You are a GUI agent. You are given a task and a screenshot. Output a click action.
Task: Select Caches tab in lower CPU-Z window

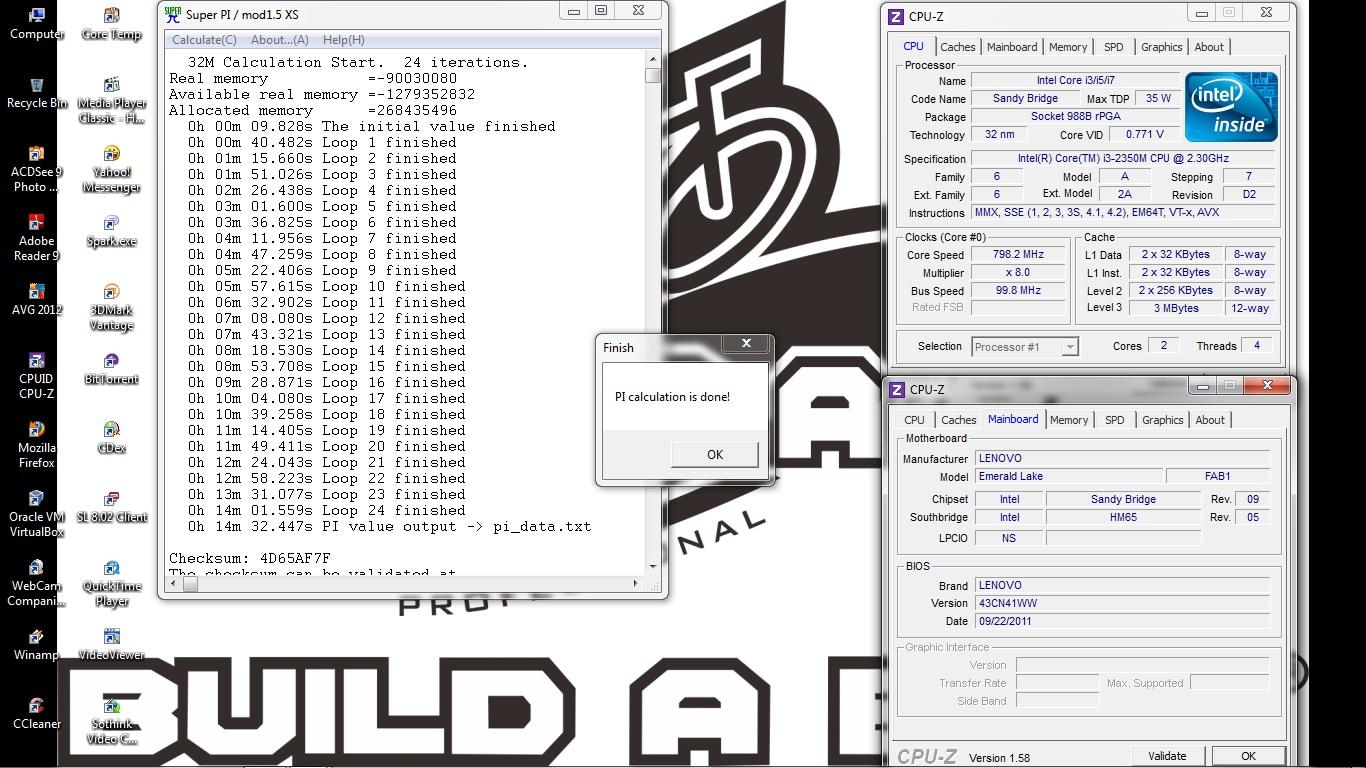pyautogui.click(x=958, y=420)
